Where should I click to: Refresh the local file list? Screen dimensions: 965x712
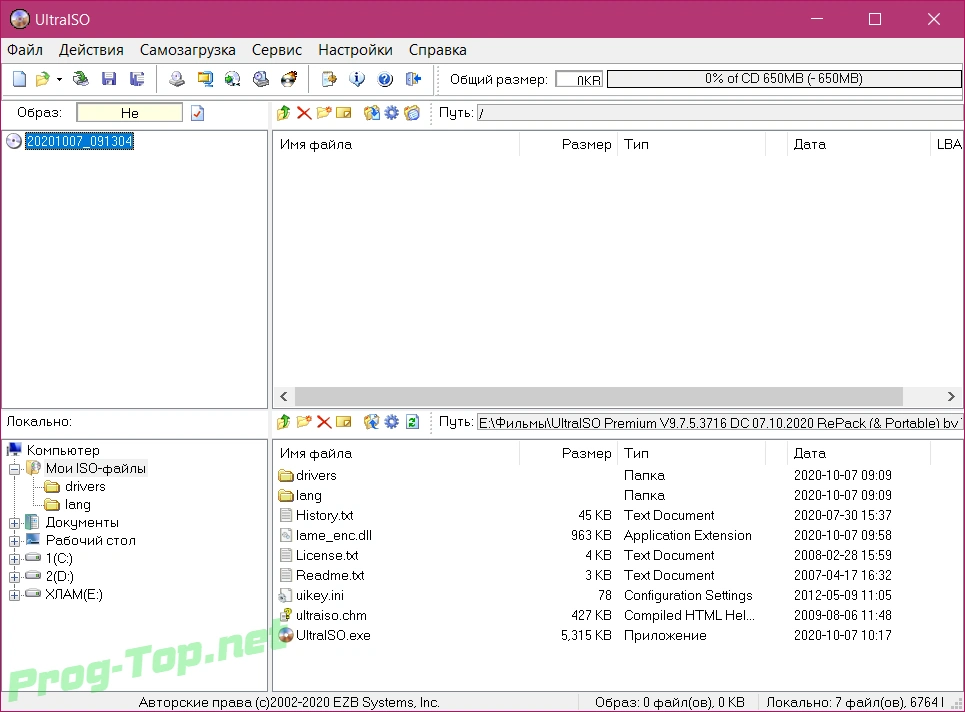click(x=412, y=422)
